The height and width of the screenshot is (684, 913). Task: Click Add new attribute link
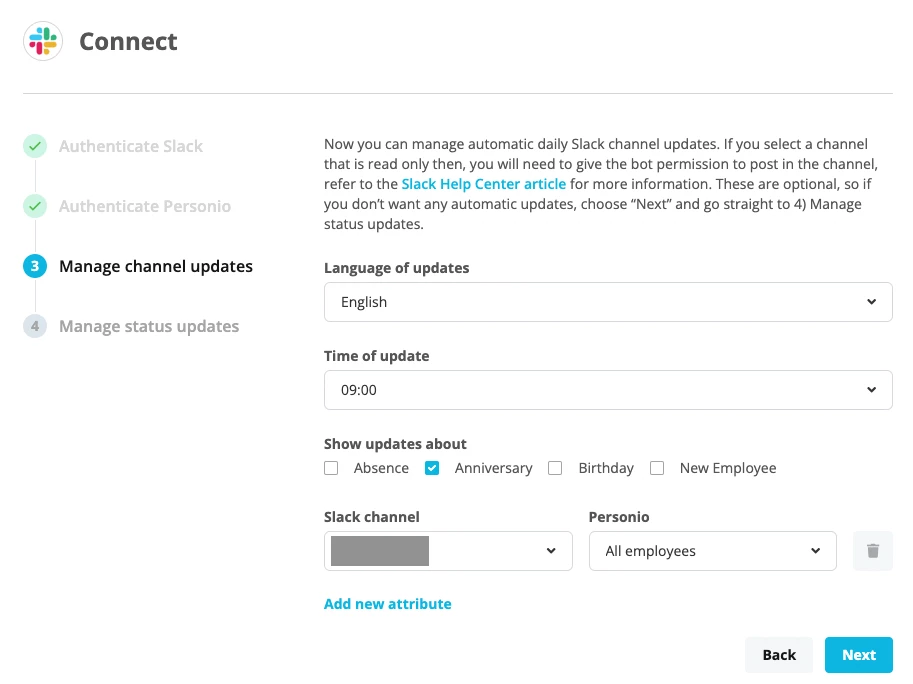tap(388, 604)
